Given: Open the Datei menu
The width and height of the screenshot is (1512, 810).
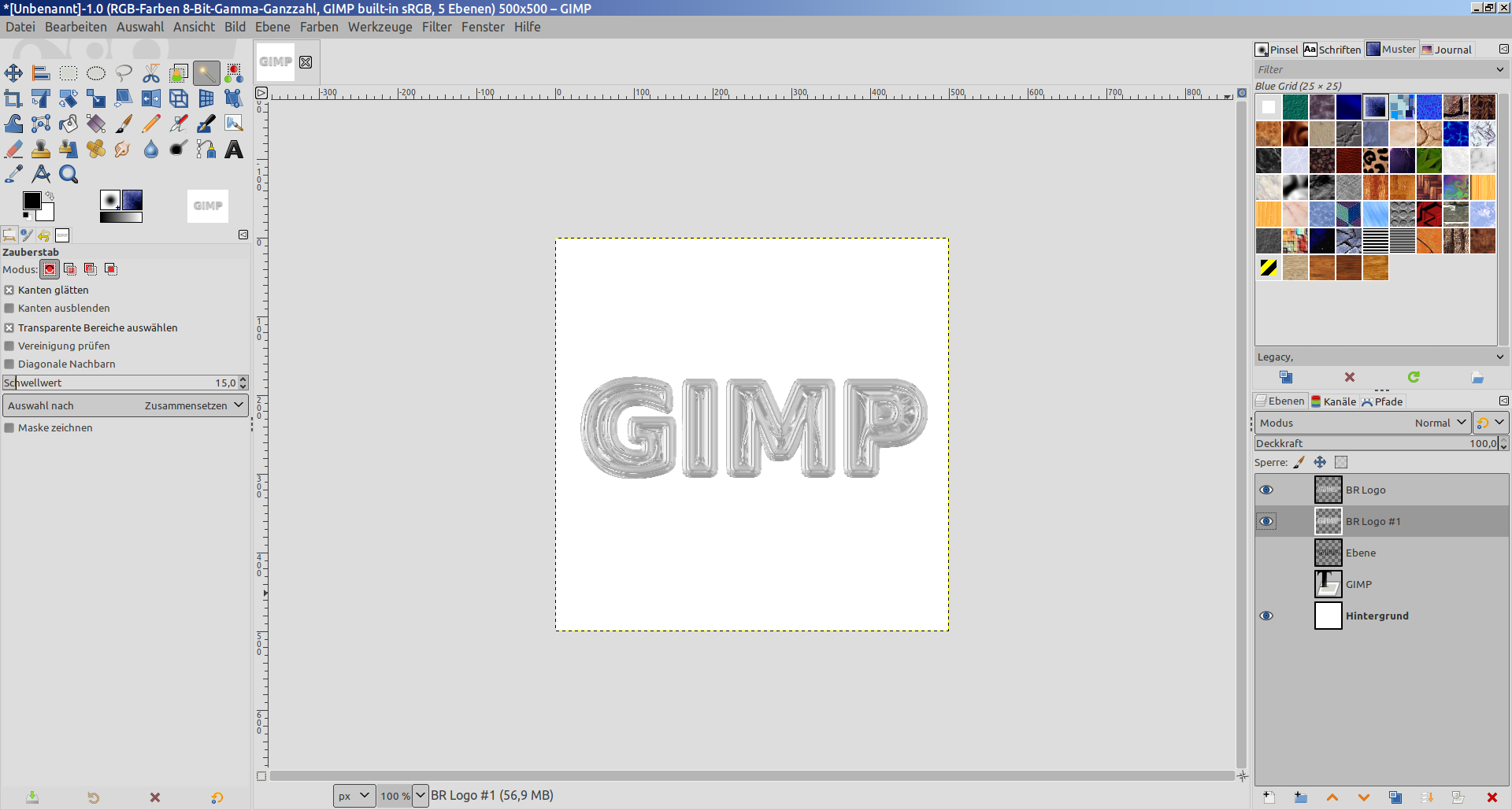Looking at the screenshot, I should (x=20, y=27).
